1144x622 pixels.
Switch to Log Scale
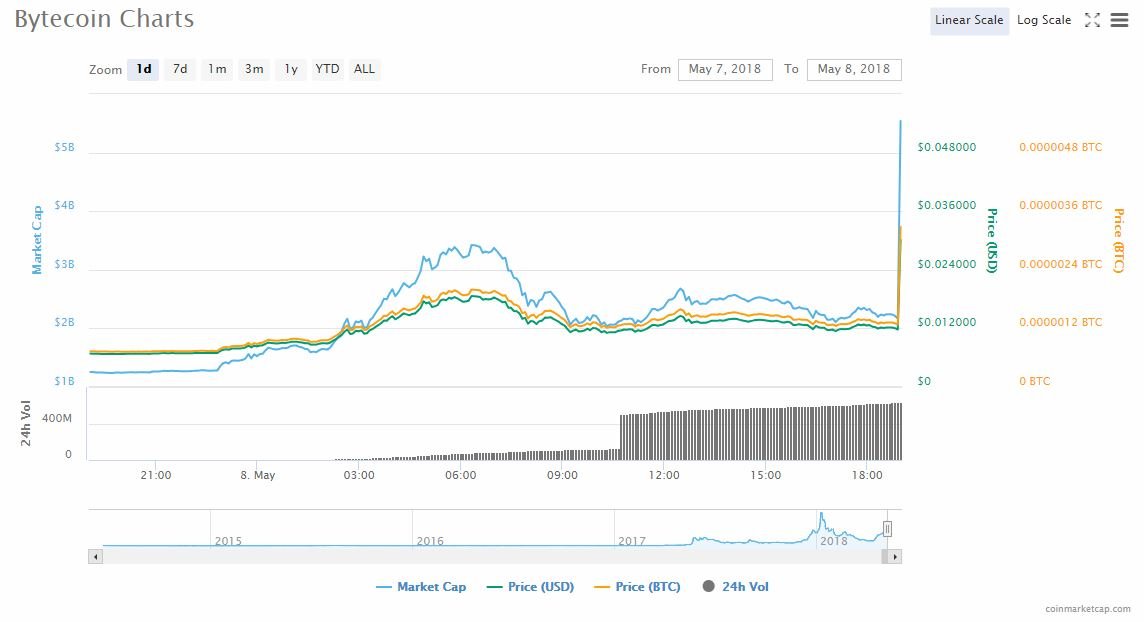[x=1044, y=20]
